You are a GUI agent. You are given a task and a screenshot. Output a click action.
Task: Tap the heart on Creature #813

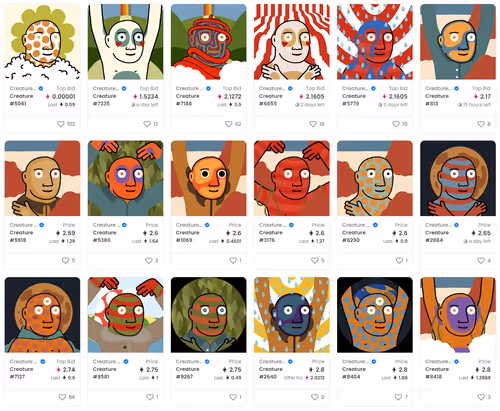pyautogui.click(x=481, y=124)
